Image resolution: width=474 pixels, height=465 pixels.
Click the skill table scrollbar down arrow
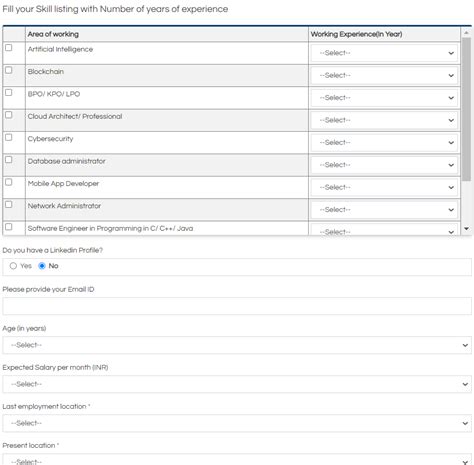coord(466,229)
